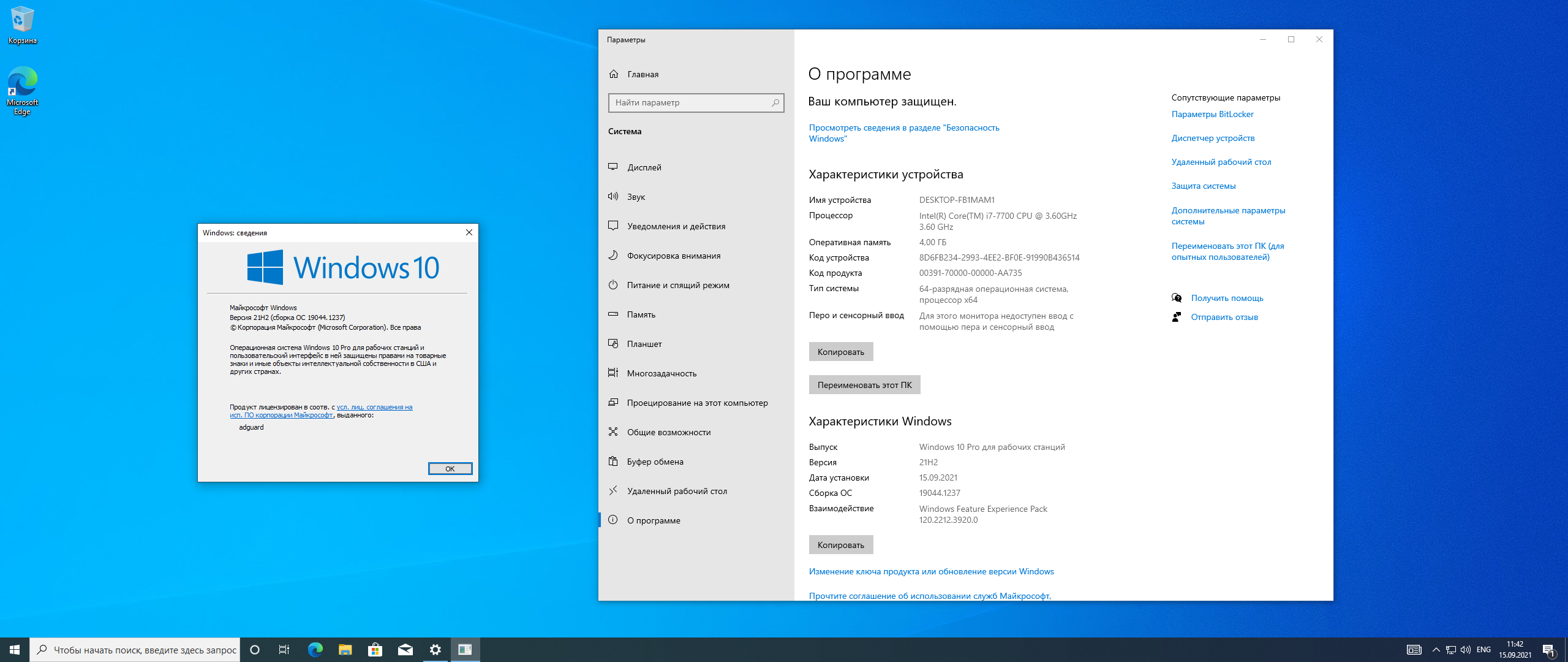Open Task View from the taskbar
The width and height of the screenshot is (1568, 662).
click(x=284, y=650)
